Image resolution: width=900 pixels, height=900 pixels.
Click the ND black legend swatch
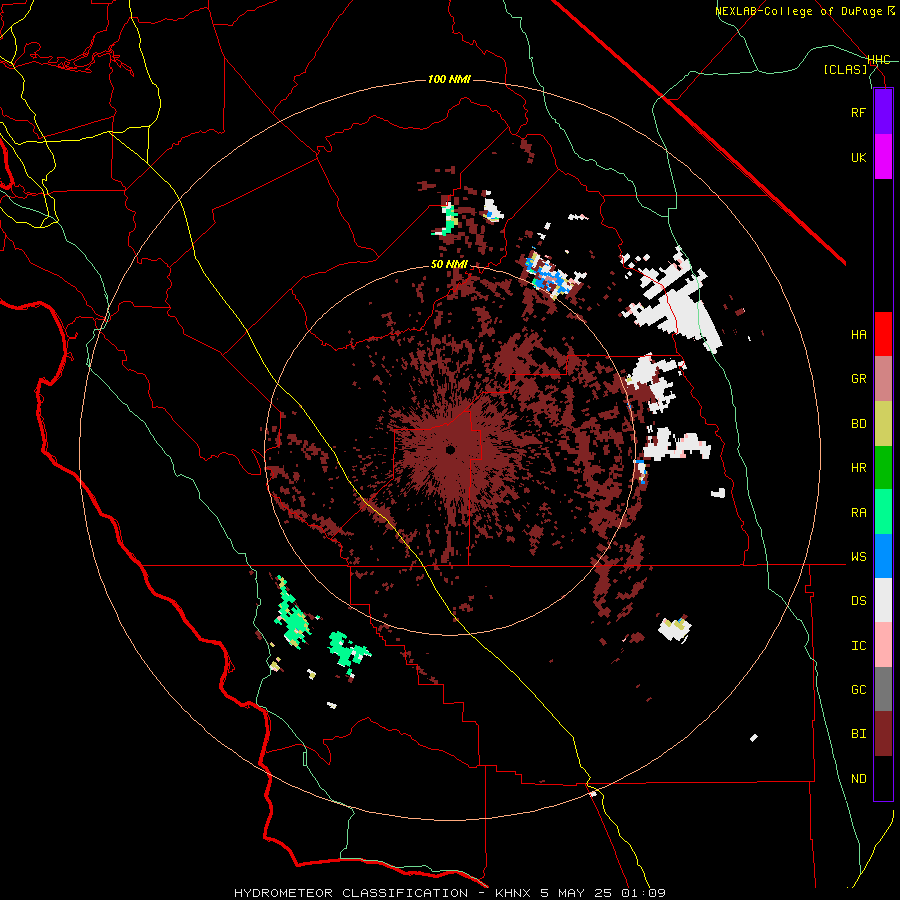tap(883, 778)
